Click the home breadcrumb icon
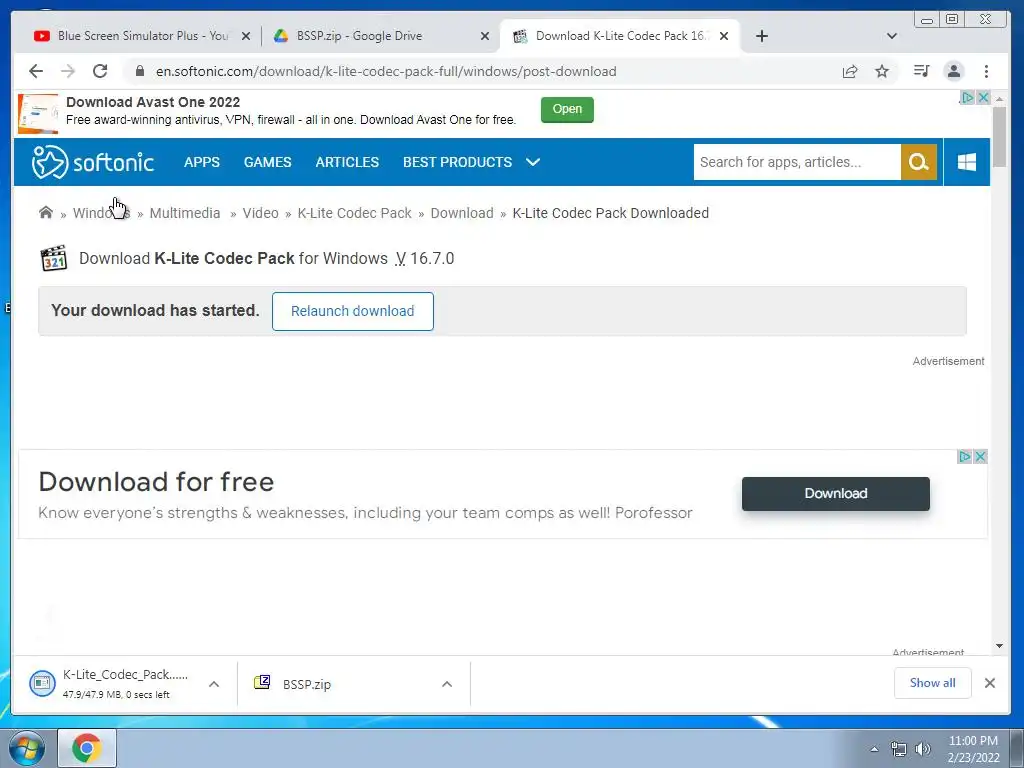Image resolution: width=1024 pixels, height=768 pixels. coord(46,212)
